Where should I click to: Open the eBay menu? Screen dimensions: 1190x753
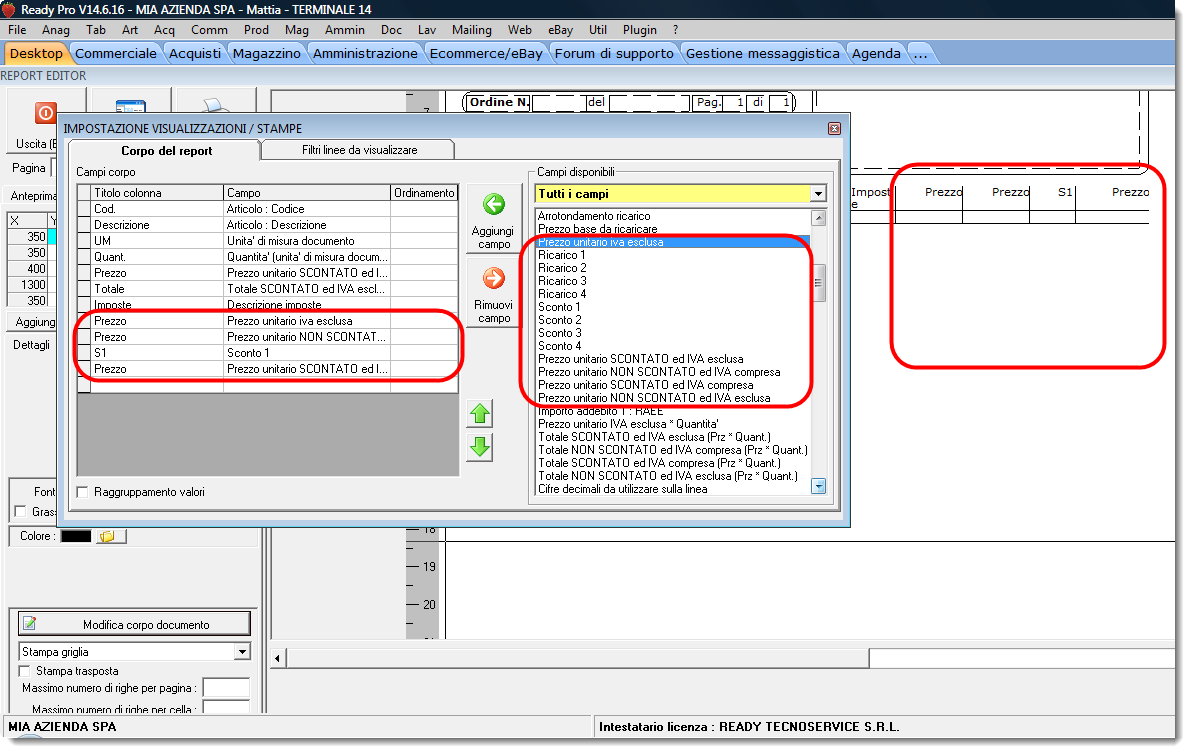tap(560, 30)
